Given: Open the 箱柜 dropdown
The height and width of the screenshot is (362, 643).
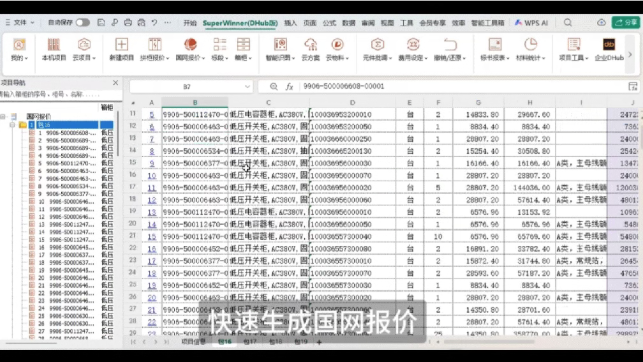Looking at the screenshot, I should (243, 50).
